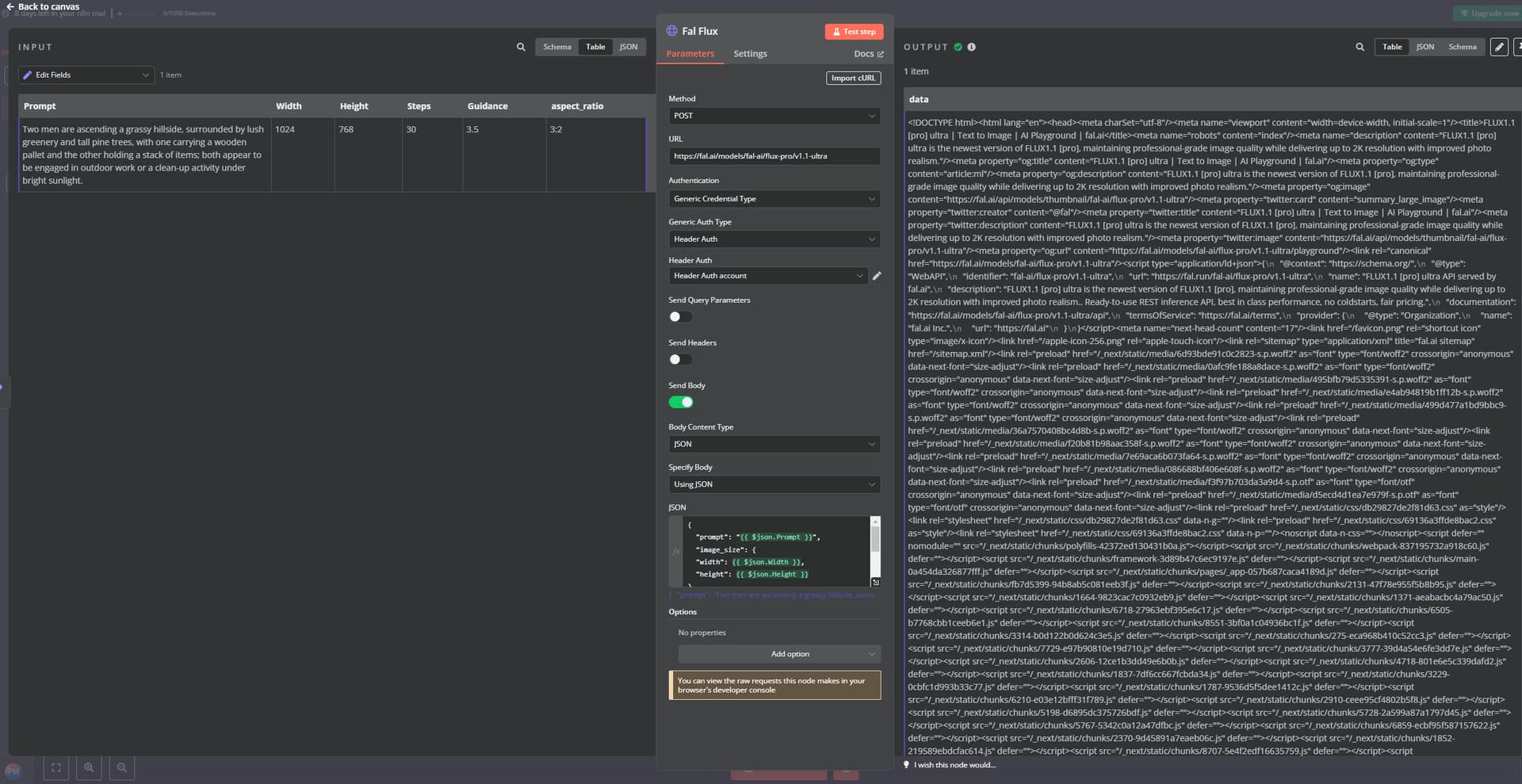Switch INPUT view to JSON

[x=629, y=47]
